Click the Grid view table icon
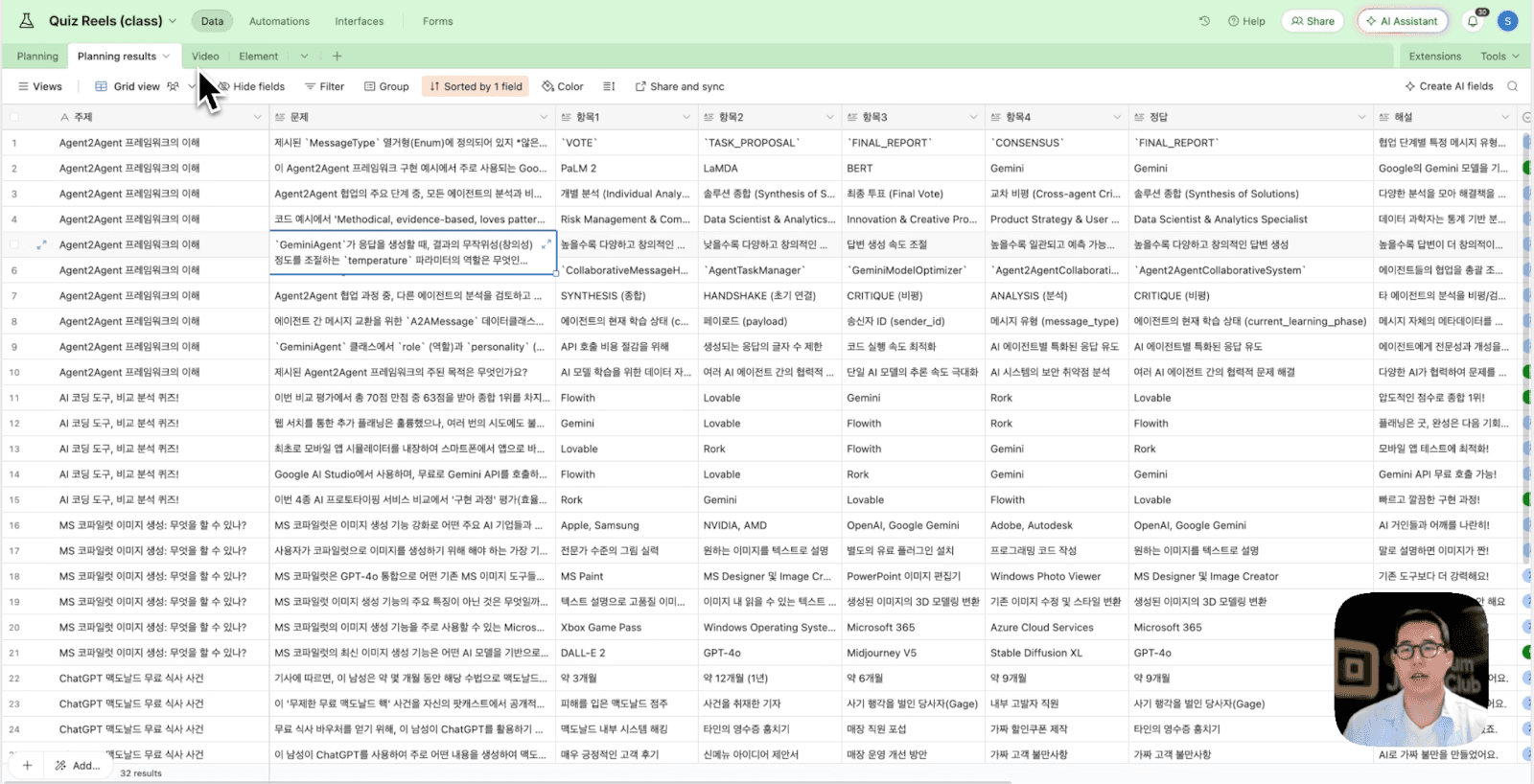This screenshot has width=1534, height=784. coord(101,86)
